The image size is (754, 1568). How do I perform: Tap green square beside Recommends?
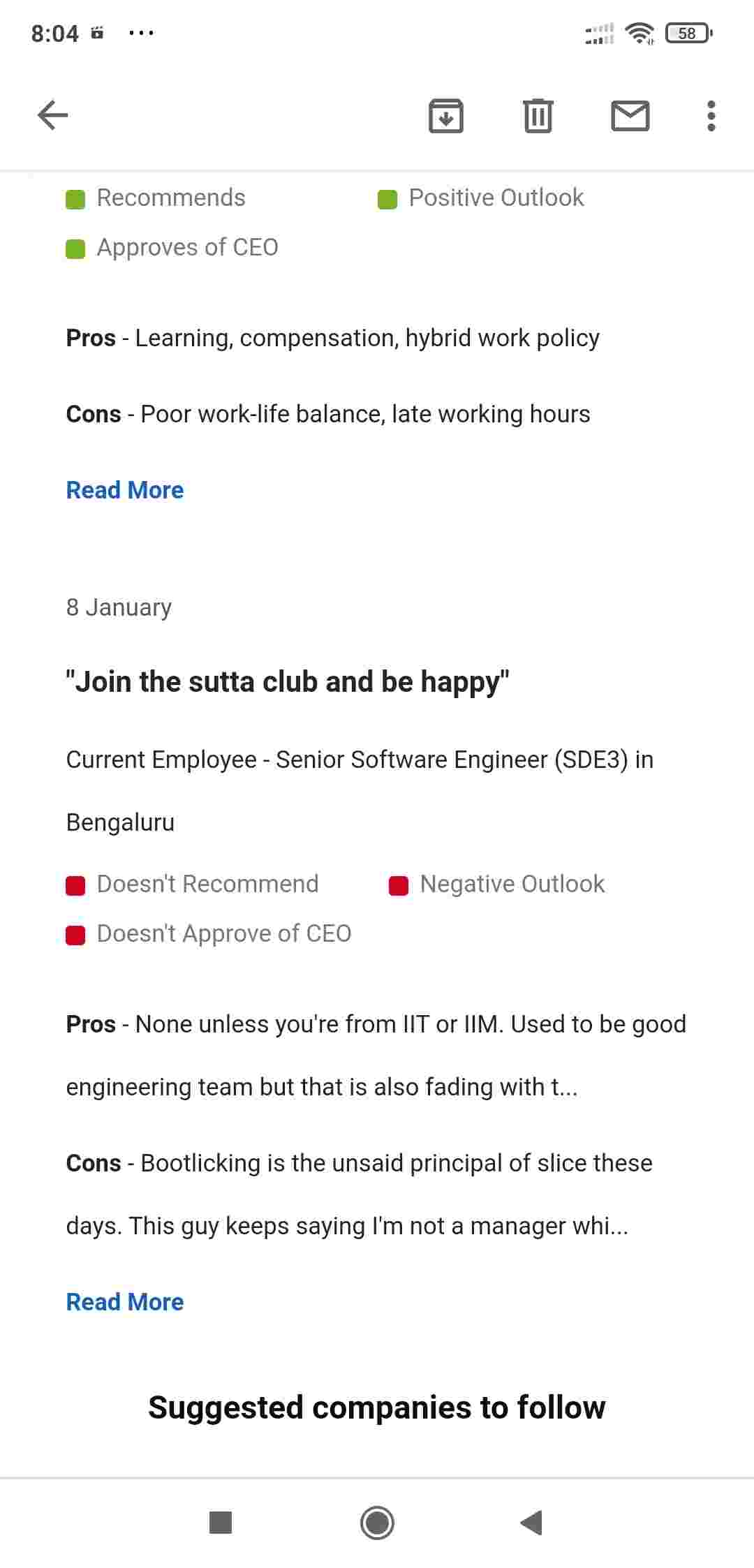(75, 199)
